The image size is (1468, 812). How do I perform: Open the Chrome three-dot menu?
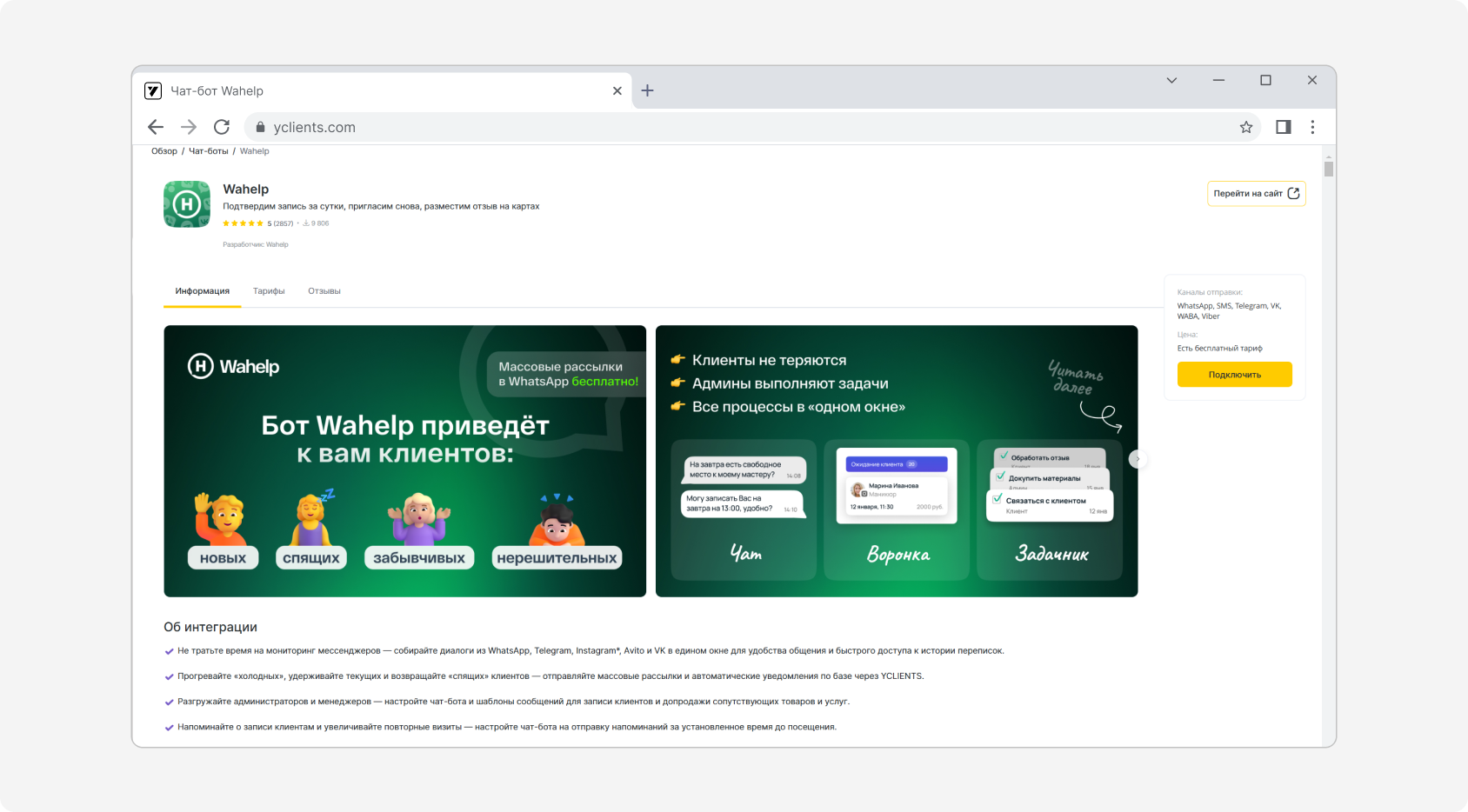1312,127
